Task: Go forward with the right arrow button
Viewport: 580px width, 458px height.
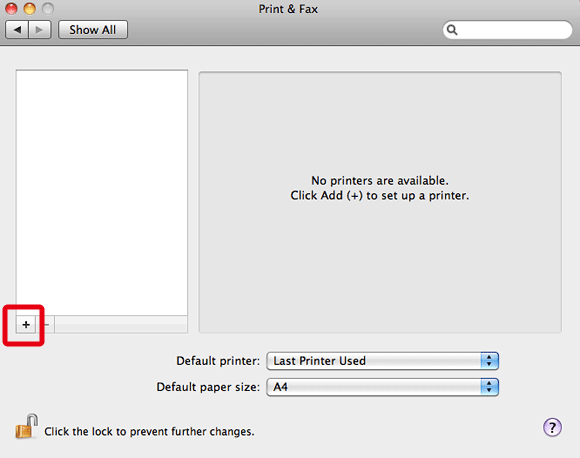Action: pyautogui.click(x=40, y=30)
